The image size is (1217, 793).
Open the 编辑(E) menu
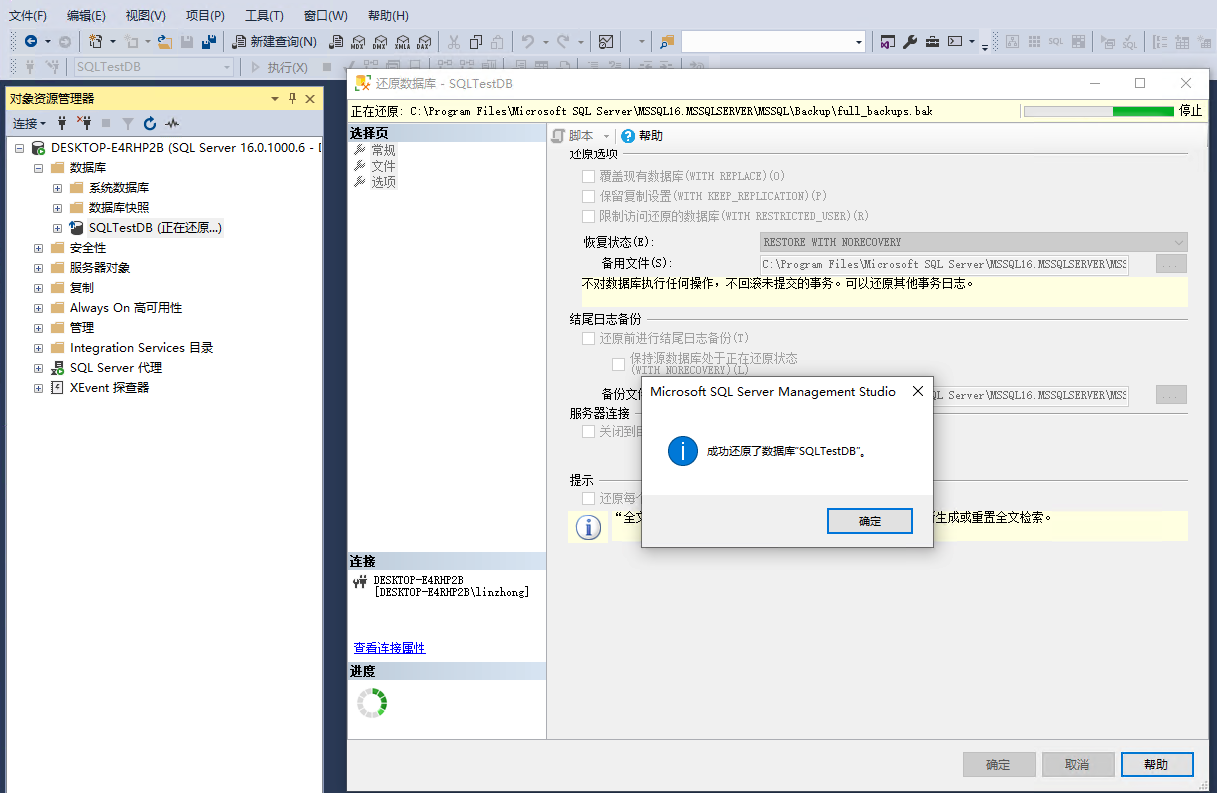86,15
